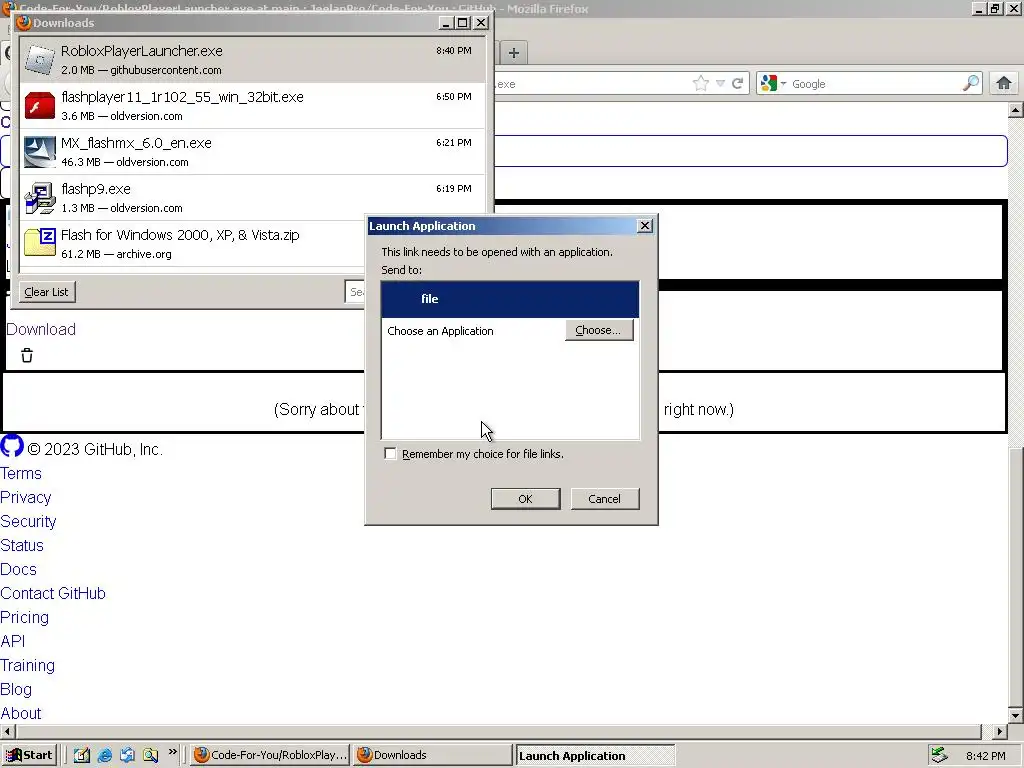This screenshot has width=1024, height=768.
Task: Open the Blog footer link
Action: 16,689
